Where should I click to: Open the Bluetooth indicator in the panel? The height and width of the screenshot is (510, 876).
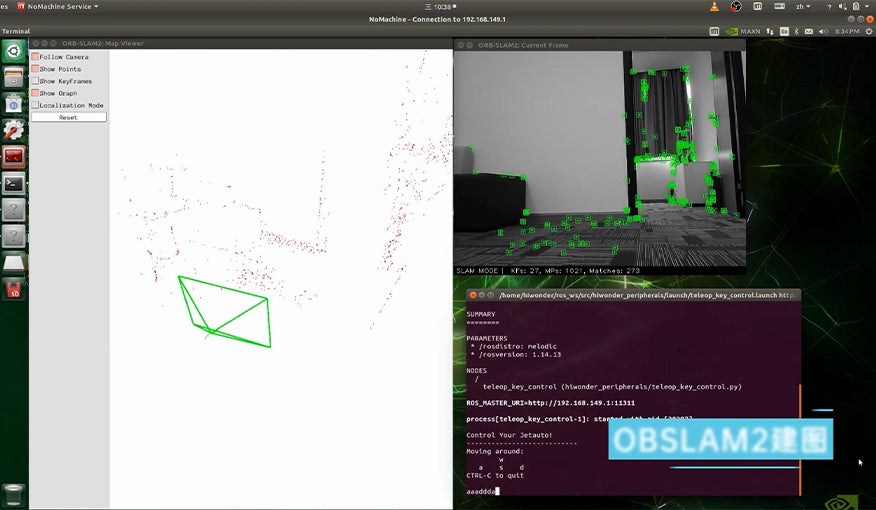tap(798, 31)
